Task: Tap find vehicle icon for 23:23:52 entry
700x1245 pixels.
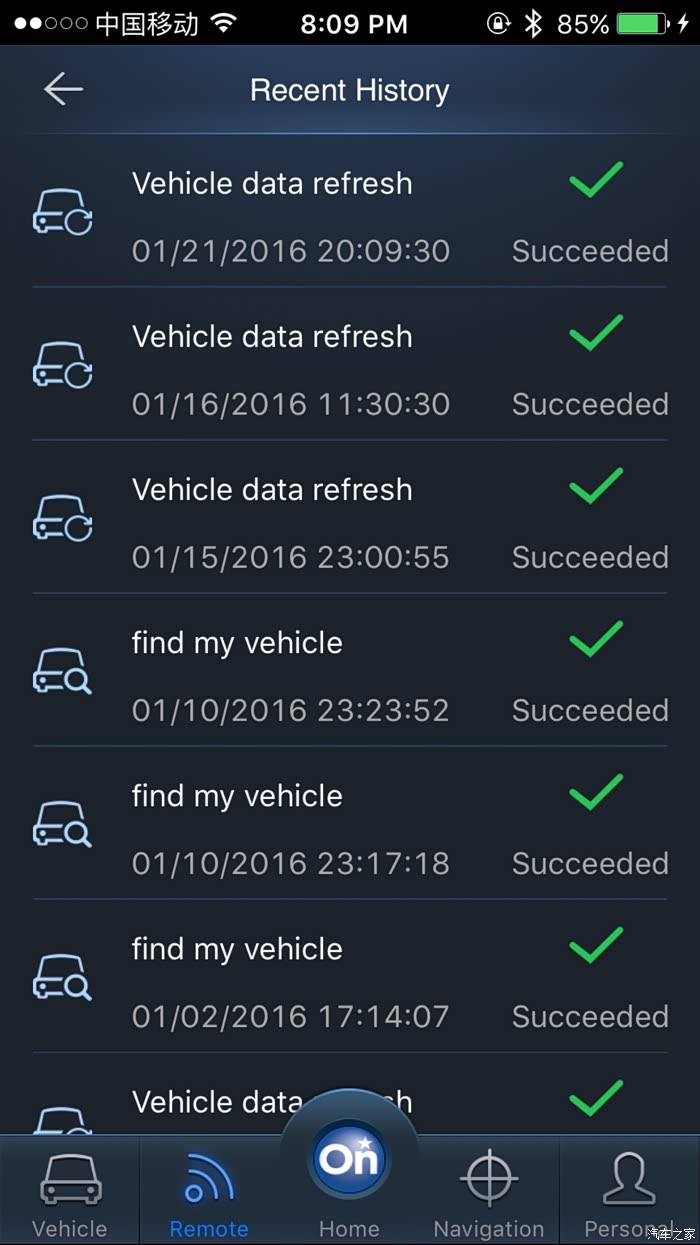Action: point(63,671)
